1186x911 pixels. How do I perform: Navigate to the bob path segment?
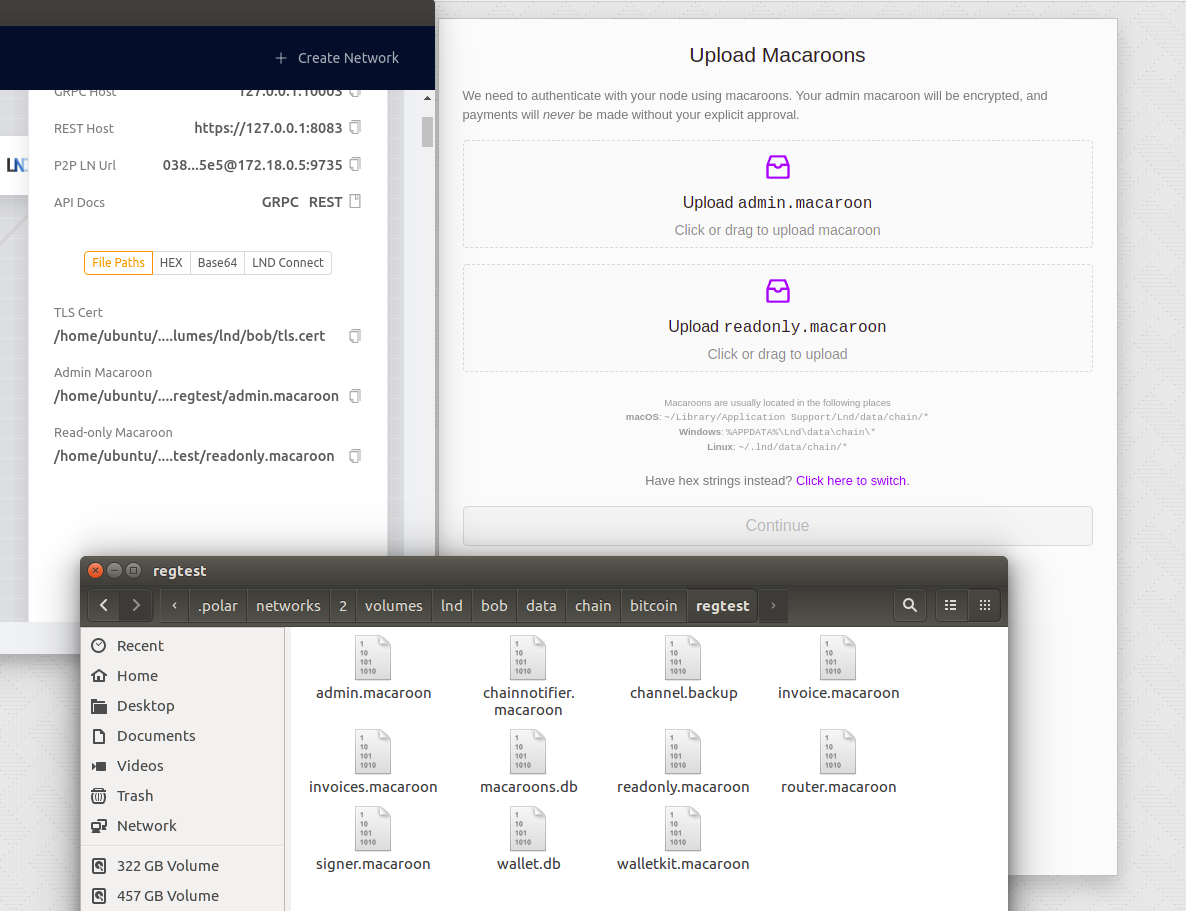click(x=494, y=605)
